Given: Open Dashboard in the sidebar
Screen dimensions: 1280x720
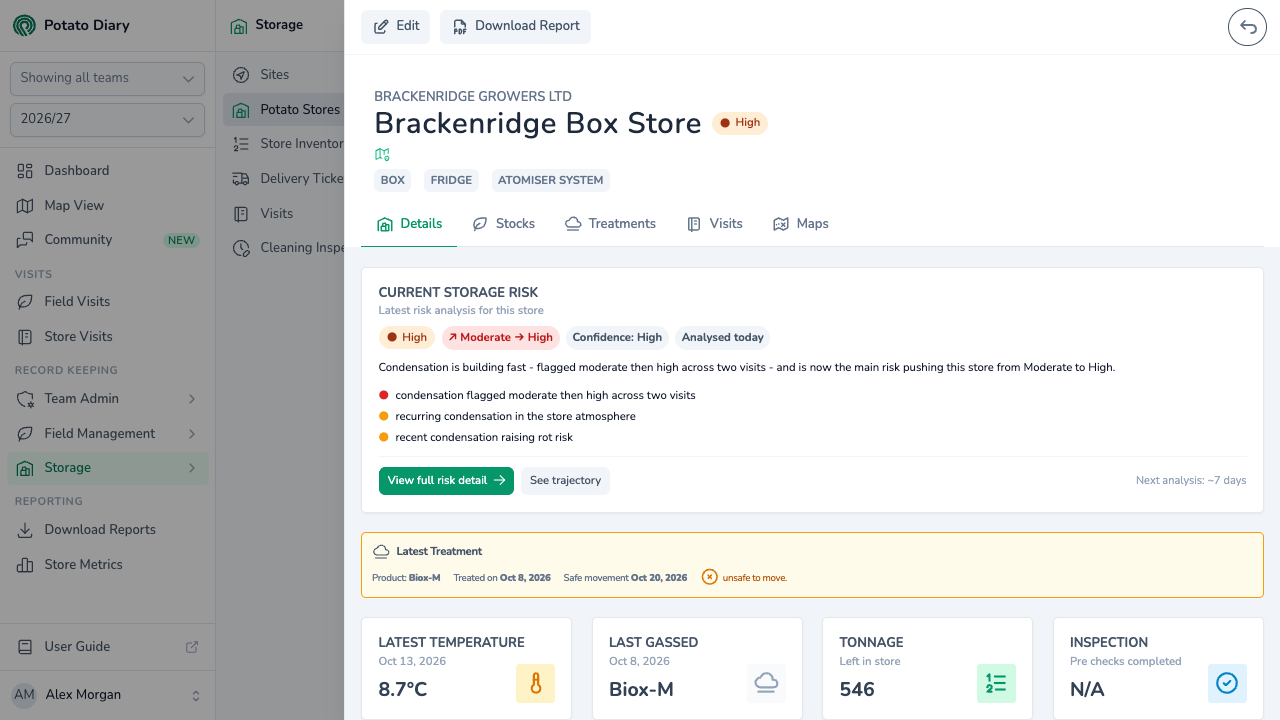Looking at the screenshot, I should coord(108,171).
